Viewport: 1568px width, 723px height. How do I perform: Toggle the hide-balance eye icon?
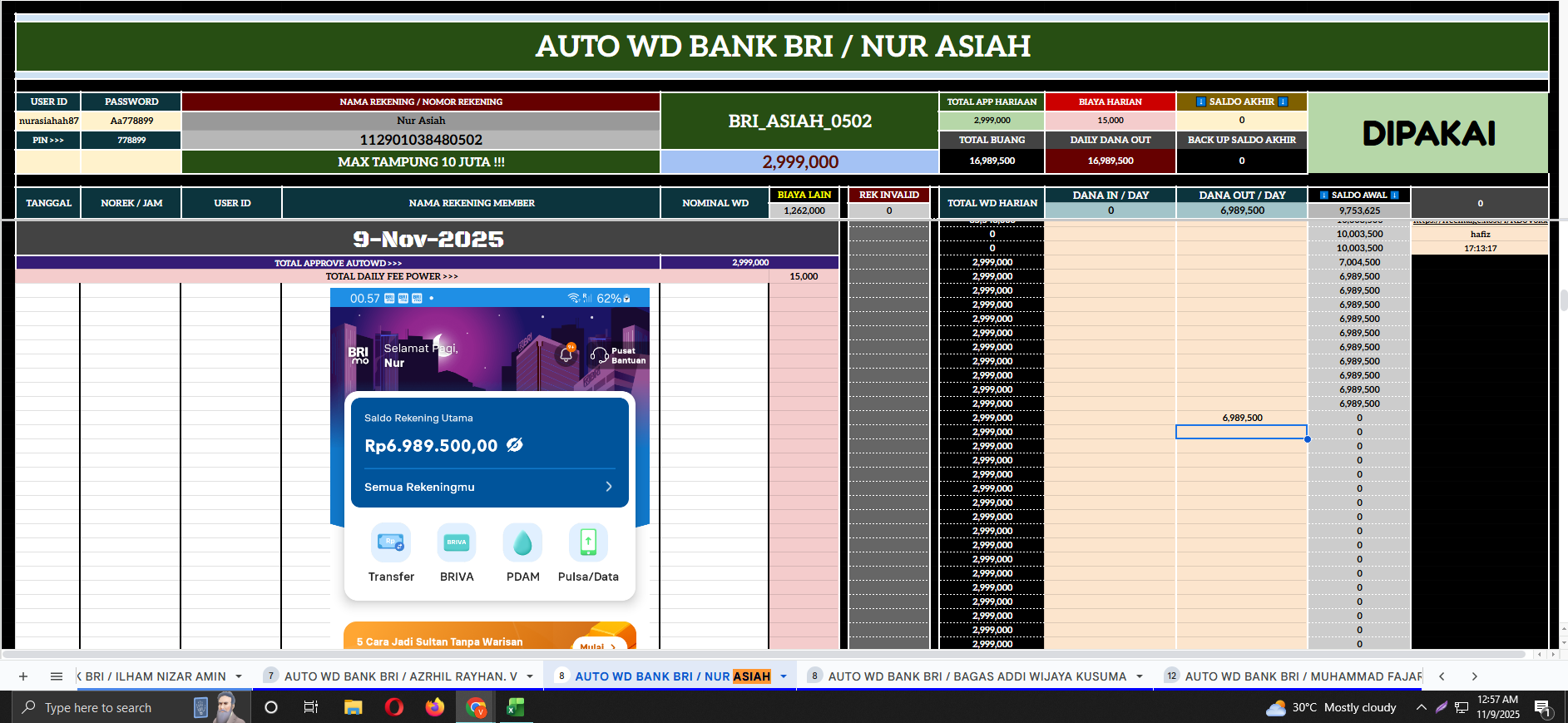[515, 445]
